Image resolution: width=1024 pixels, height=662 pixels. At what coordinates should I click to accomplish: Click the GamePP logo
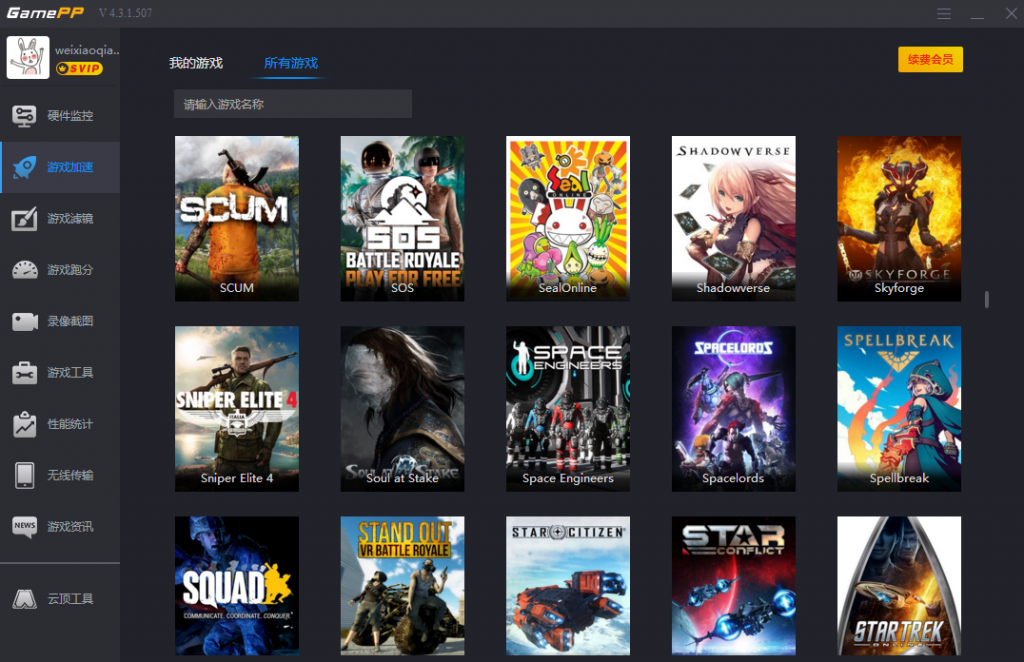(x=45, y=13)
